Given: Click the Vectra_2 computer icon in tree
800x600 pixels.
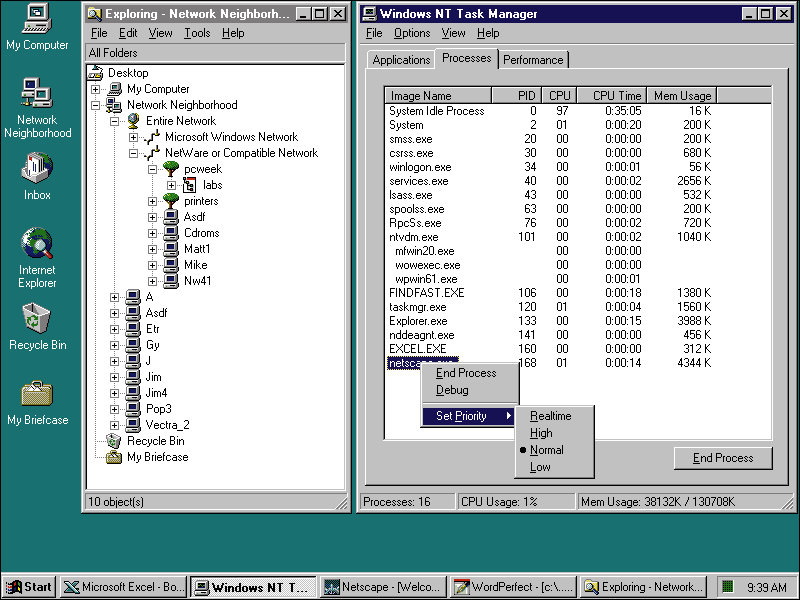Looking at the screenshot, I should (133, 425).
